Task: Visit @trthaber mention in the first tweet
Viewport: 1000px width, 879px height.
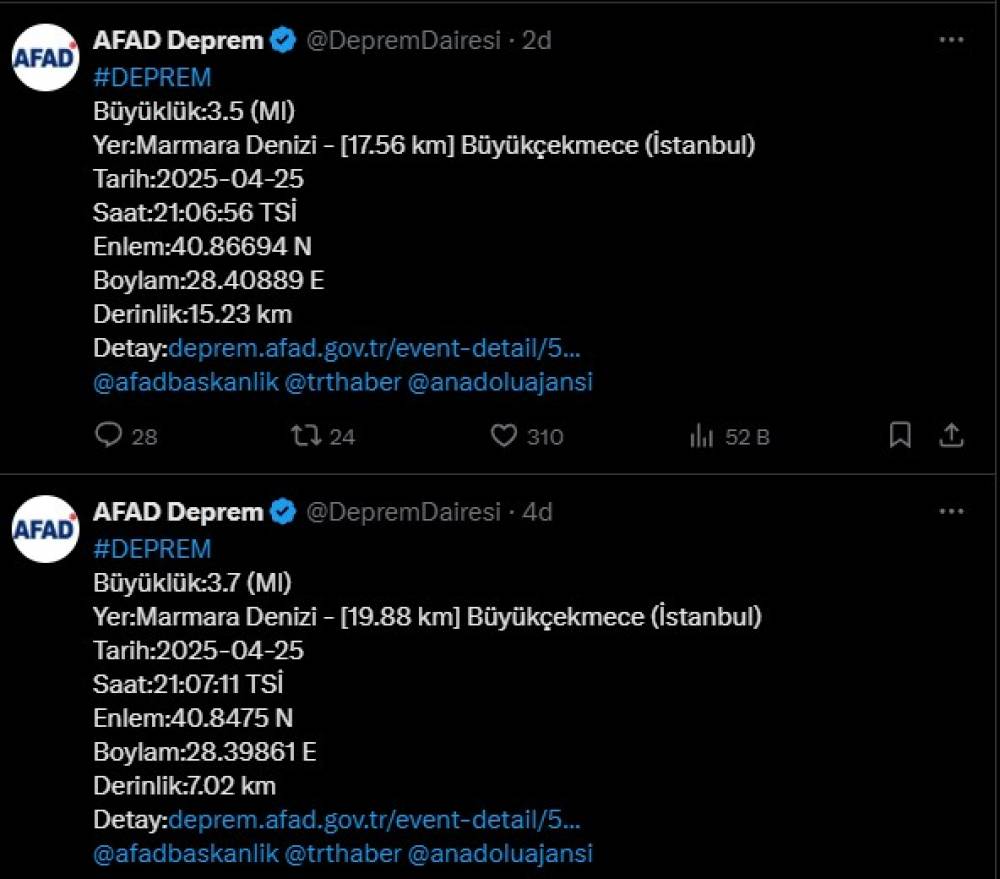Action: pos(342,382)
